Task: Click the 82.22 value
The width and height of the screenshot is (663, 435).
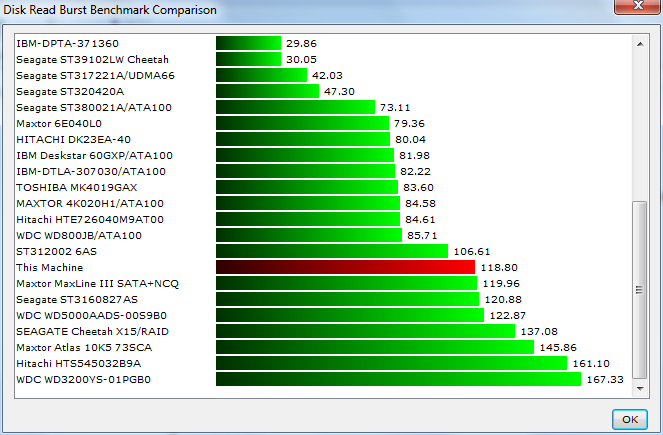Action: 415,172
